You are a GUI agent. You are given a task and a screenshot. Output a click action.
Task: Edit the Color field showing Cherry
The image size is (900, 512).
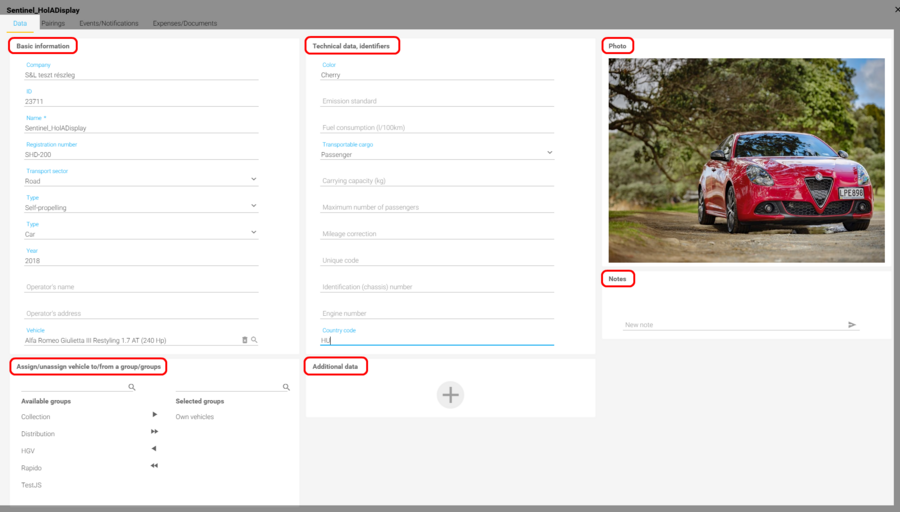click(x=437, y=75)
